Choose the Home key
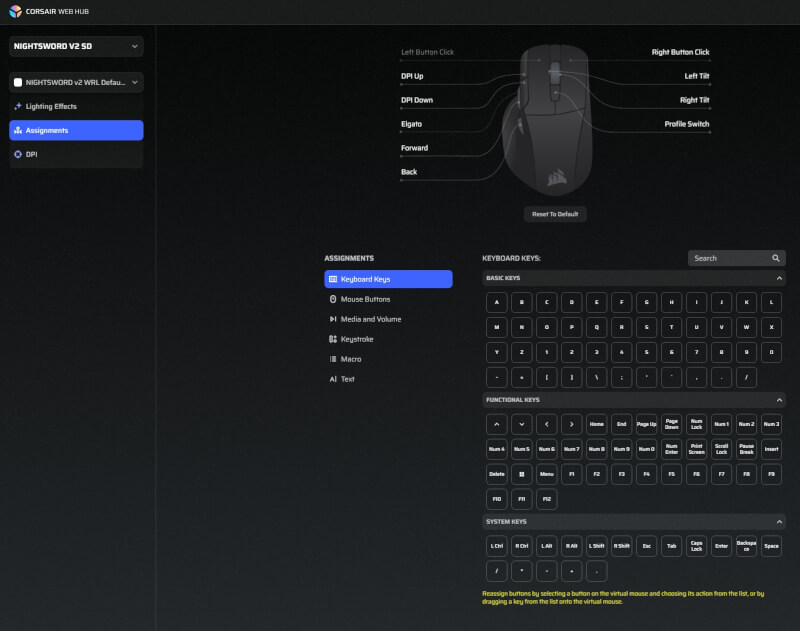This screenshot has width=800, height=631. (x=596, y=424)
